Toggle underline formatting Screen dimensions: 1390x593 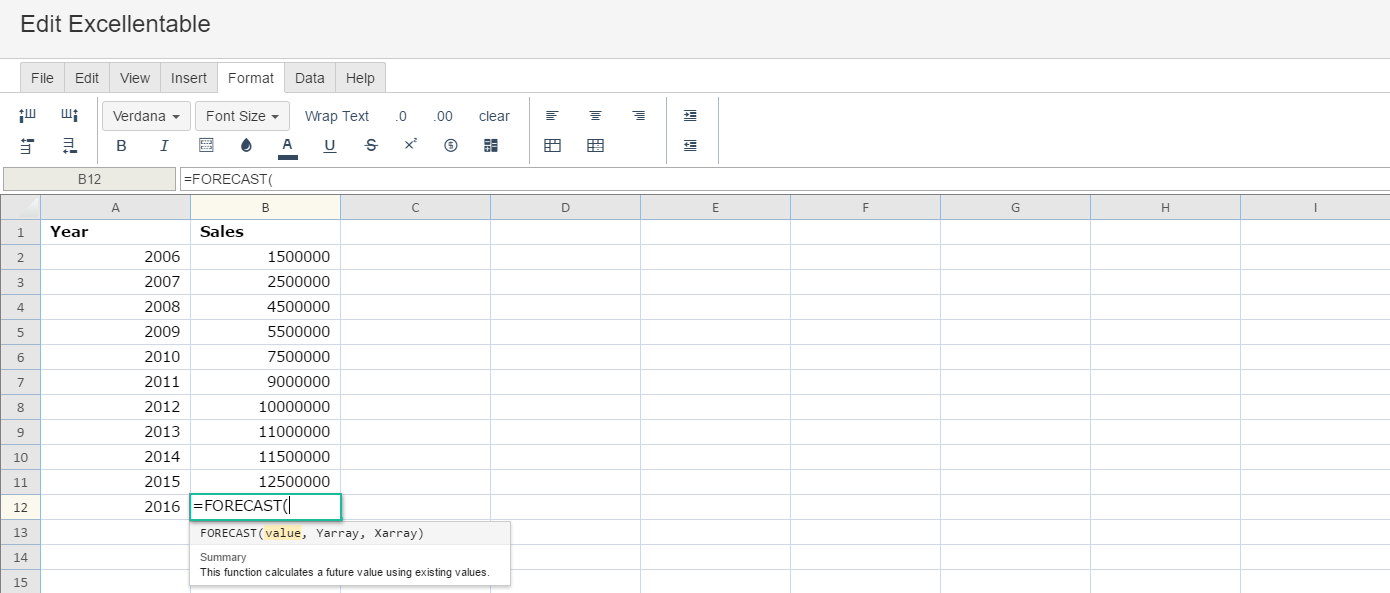pos(329,146)
